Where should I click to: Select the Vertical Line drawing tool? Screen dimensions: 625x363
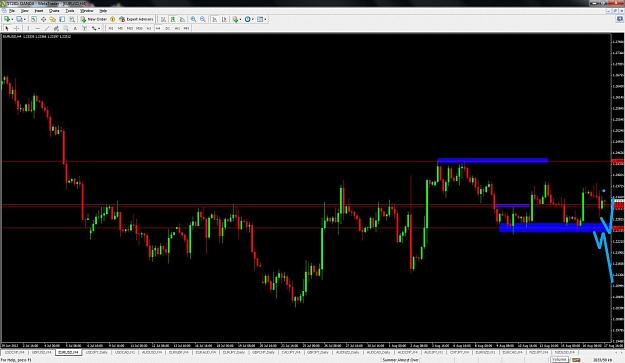coord(28,28)
